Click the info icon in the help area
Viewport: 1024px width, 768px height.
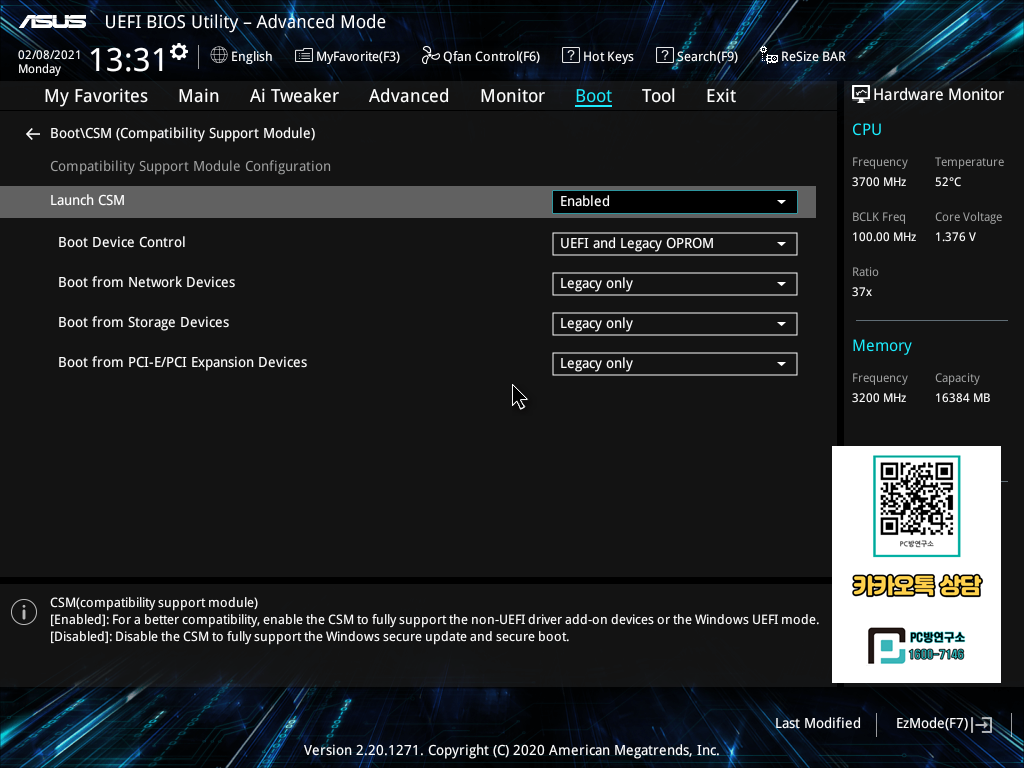24,612
